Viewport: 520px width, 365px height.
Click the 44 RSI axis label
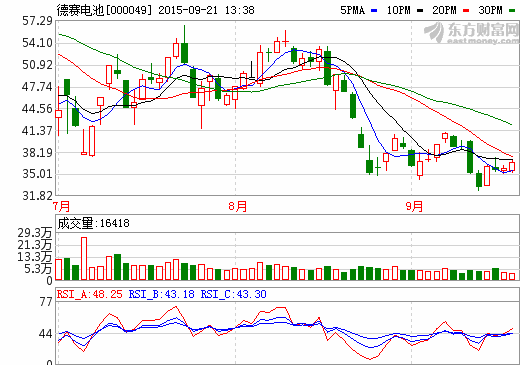(x=46, y=334)
